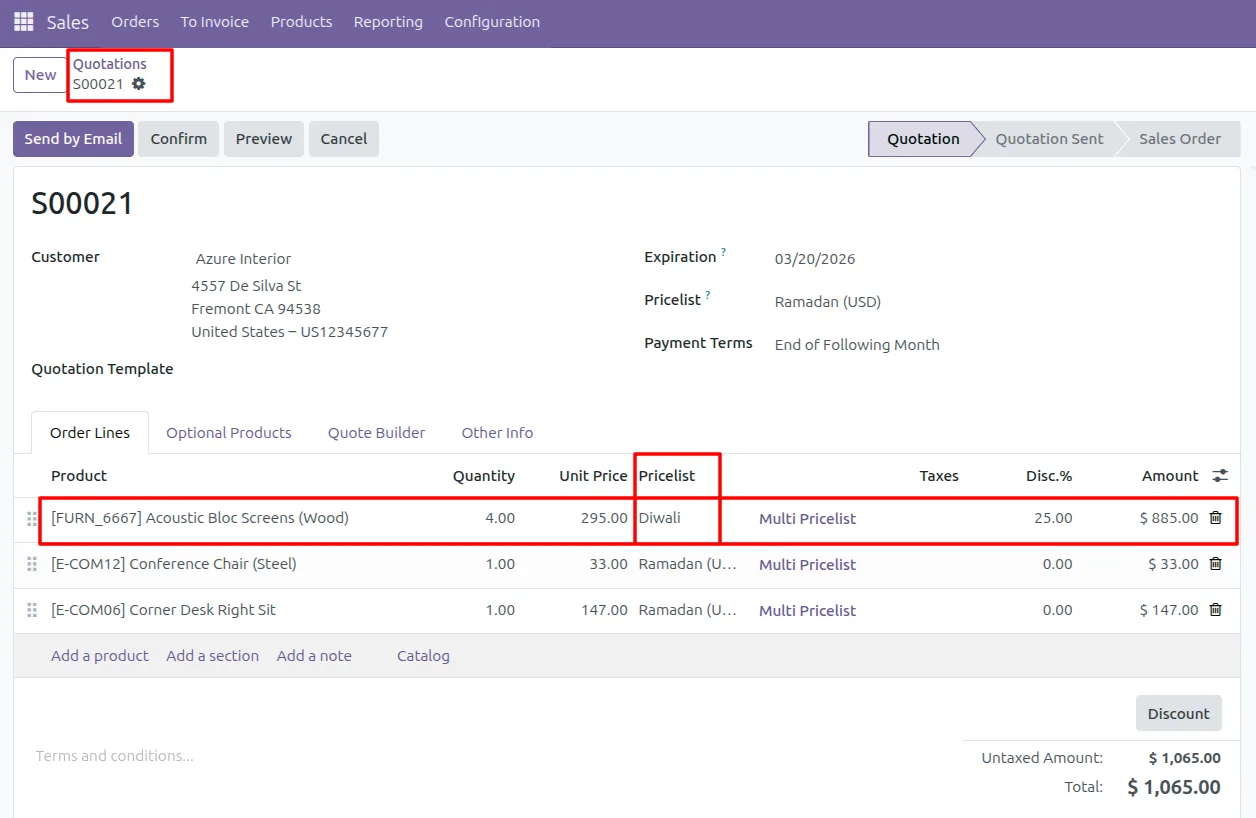Select the Corner Desk Right Sit product cell
The width and height of the screenshot is (1256, 818).
[x=163, y=610]
